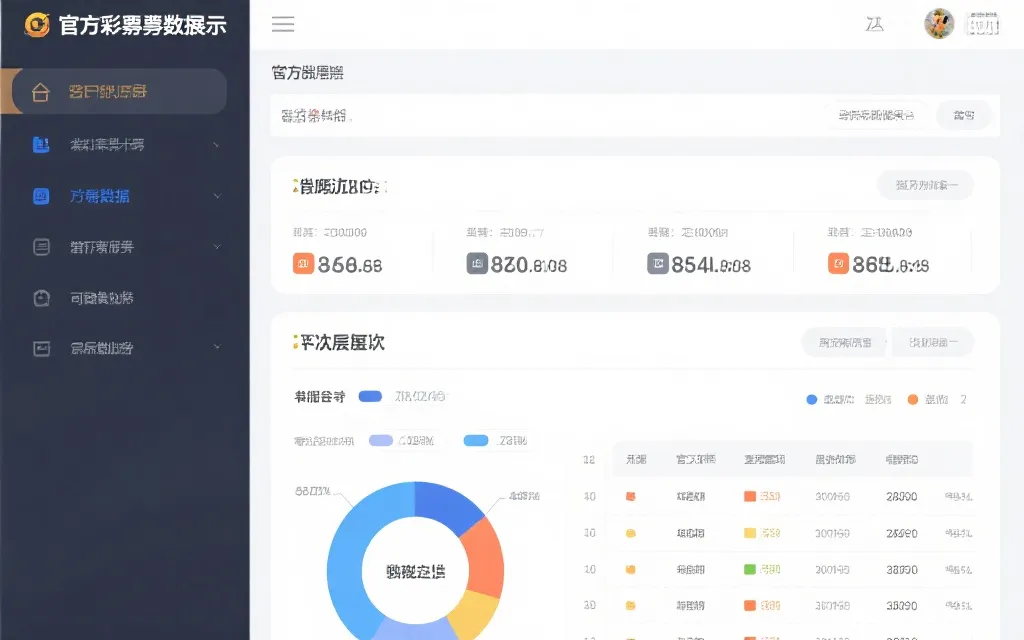Image resolution: width=1024 pixels, height=640 pixels.
Task: Toggle the blue legend marker beside the donut chart
Action: pos(370,397)
